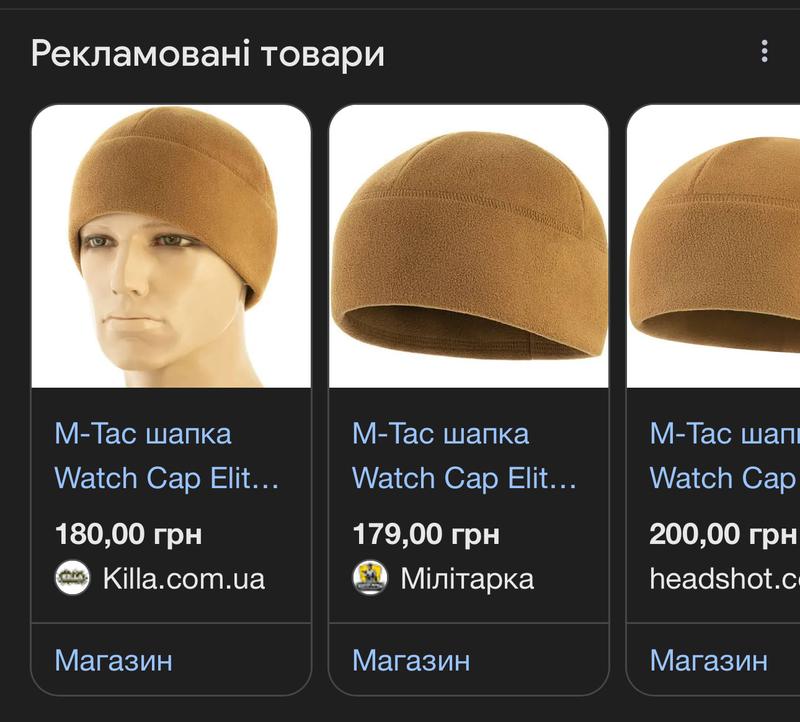
Task: Visit the Мілітарка seller name
Action: [467, 579]
